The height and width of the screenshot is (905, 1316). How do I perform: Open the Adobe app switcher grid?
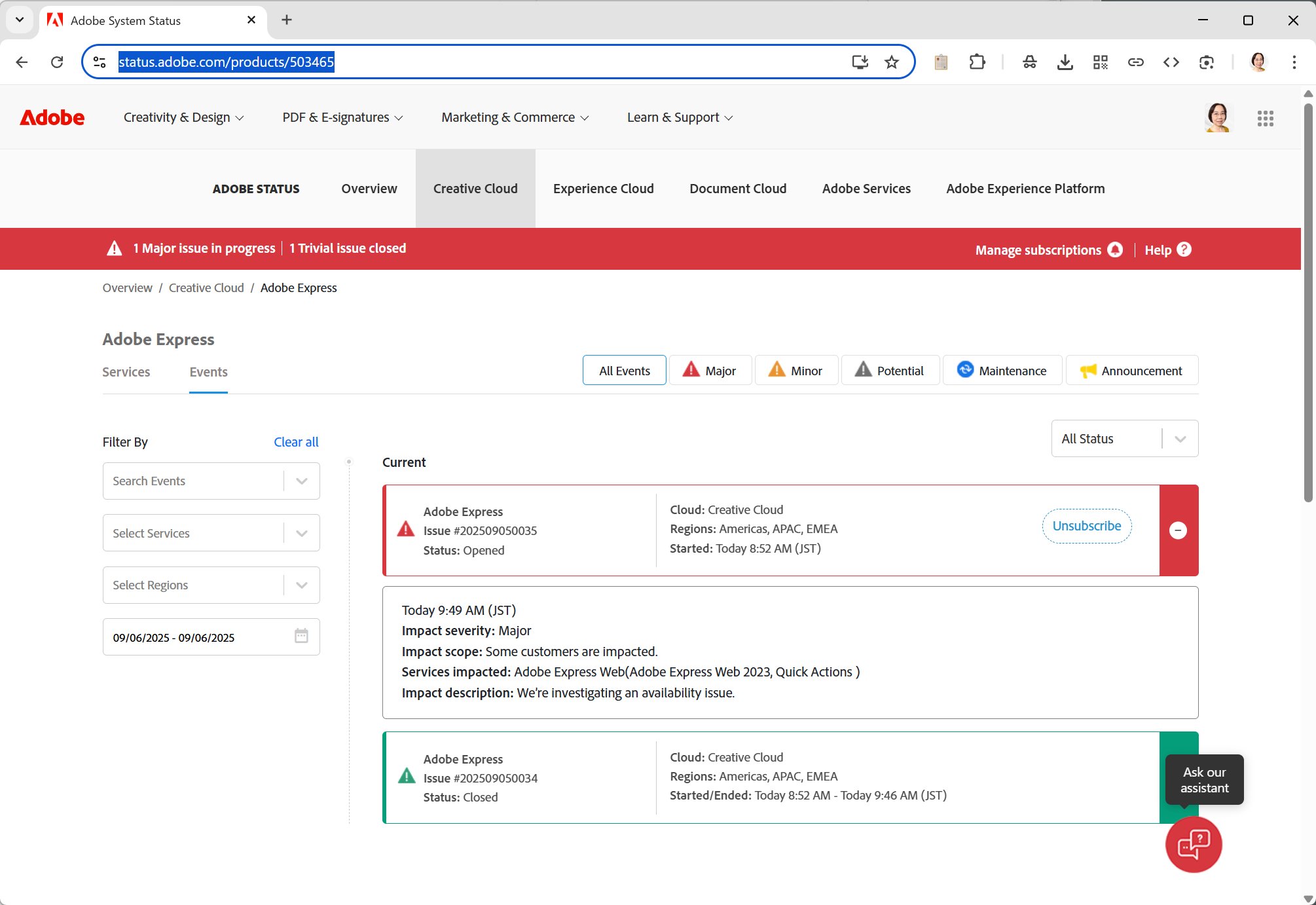pos(1266,119)
